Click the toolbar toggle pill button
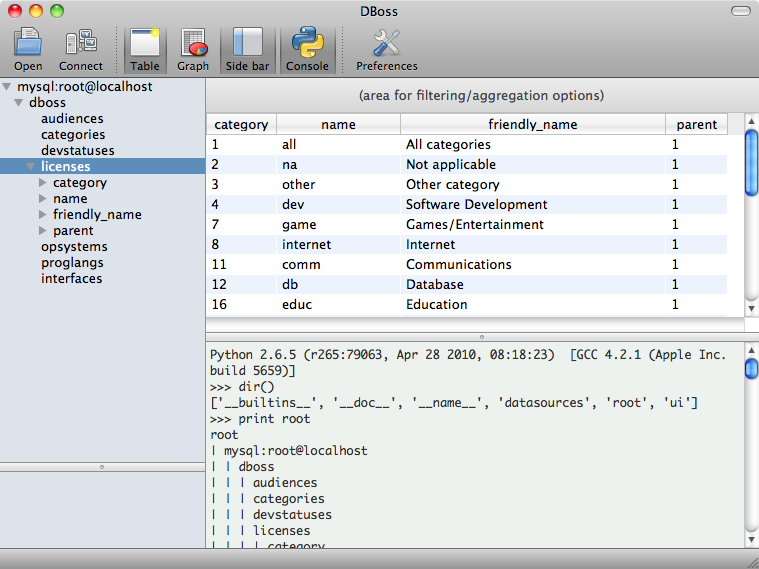The image size is (759, 569). pyautogui.click(x=741, y=11)
